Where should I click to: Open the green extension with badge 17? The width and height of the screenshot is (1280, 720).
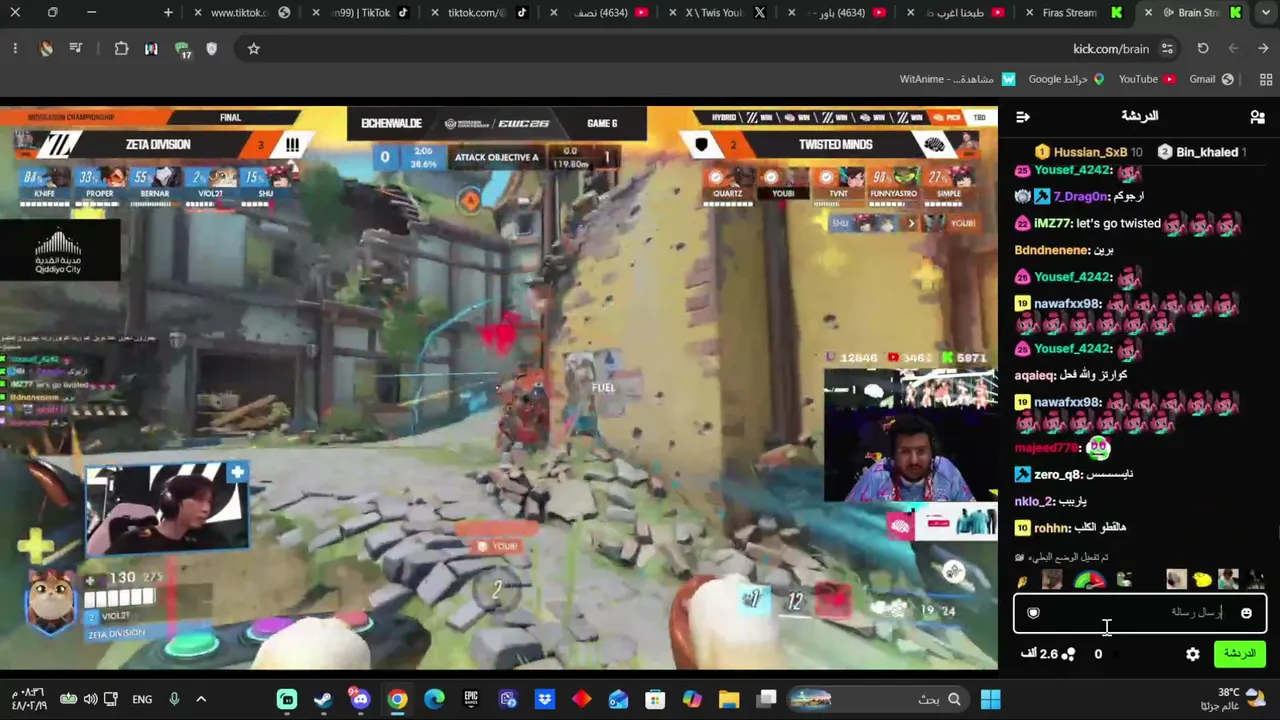(x=182, y=49)
